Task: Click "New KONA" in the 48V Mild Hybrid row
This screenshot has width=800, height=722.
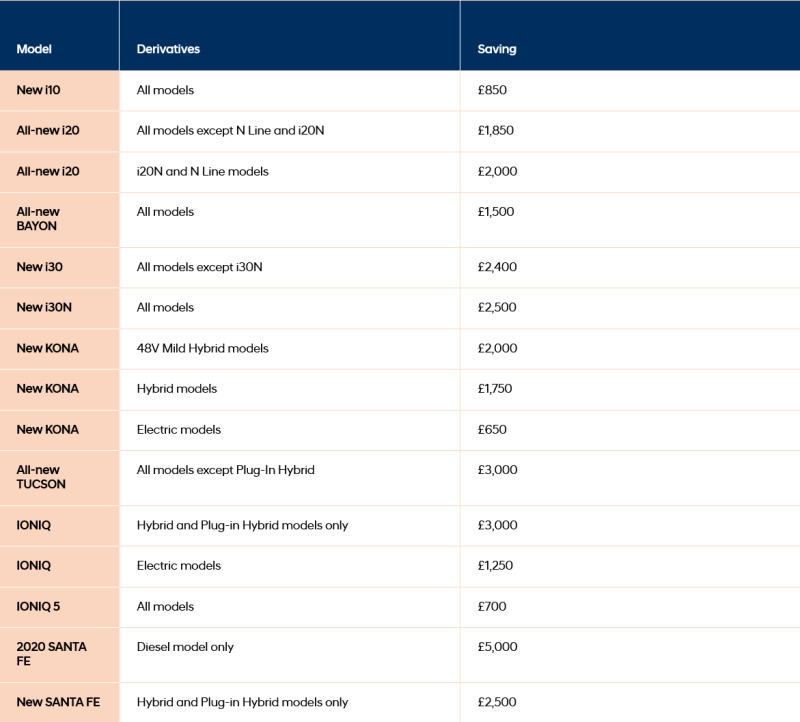Action: point(47,348)
